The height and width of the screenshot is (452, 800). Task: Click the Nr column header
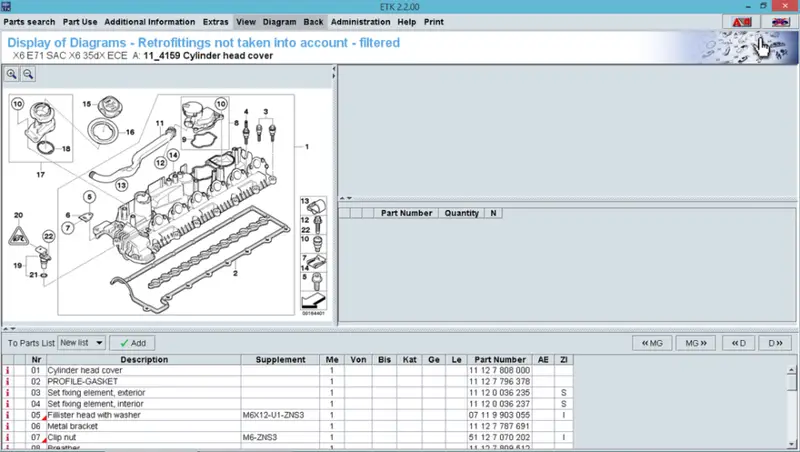click(36, 360)
